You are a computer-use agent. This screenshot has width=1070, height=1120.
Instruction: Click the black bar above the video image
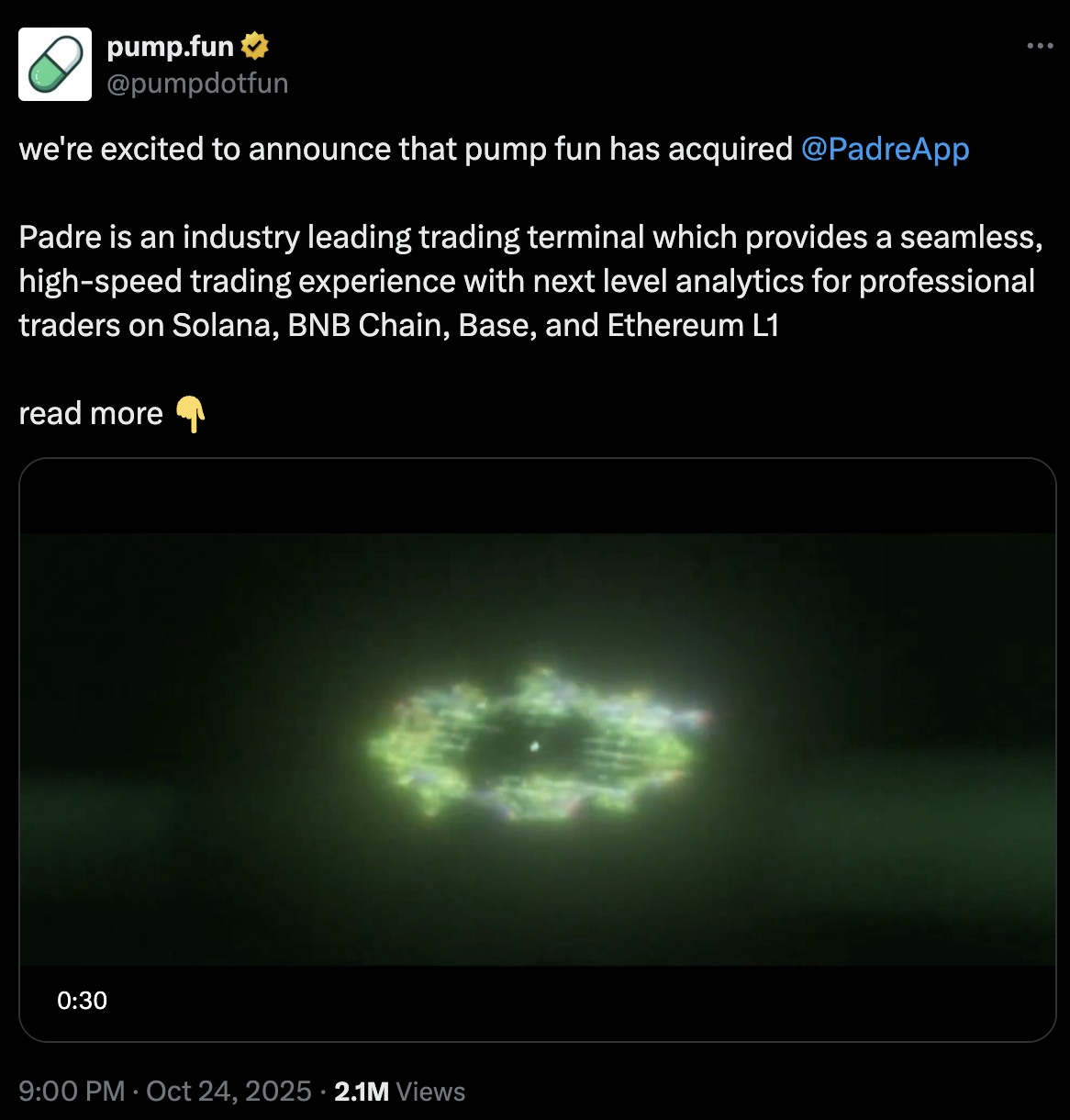tap(537, 496)
